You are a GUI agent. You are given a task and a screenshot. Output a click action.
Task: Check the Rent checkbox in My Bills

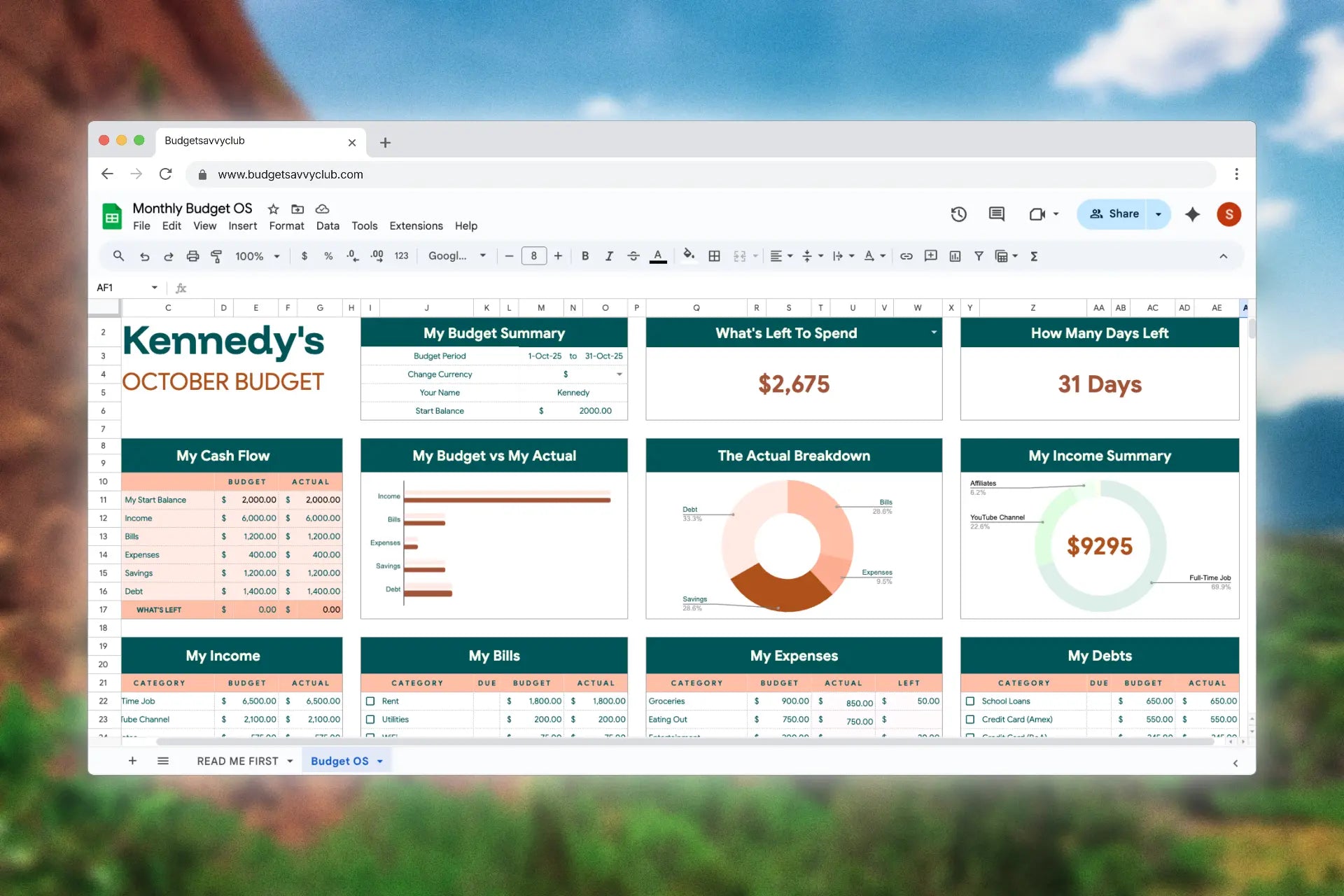point(370,701)
